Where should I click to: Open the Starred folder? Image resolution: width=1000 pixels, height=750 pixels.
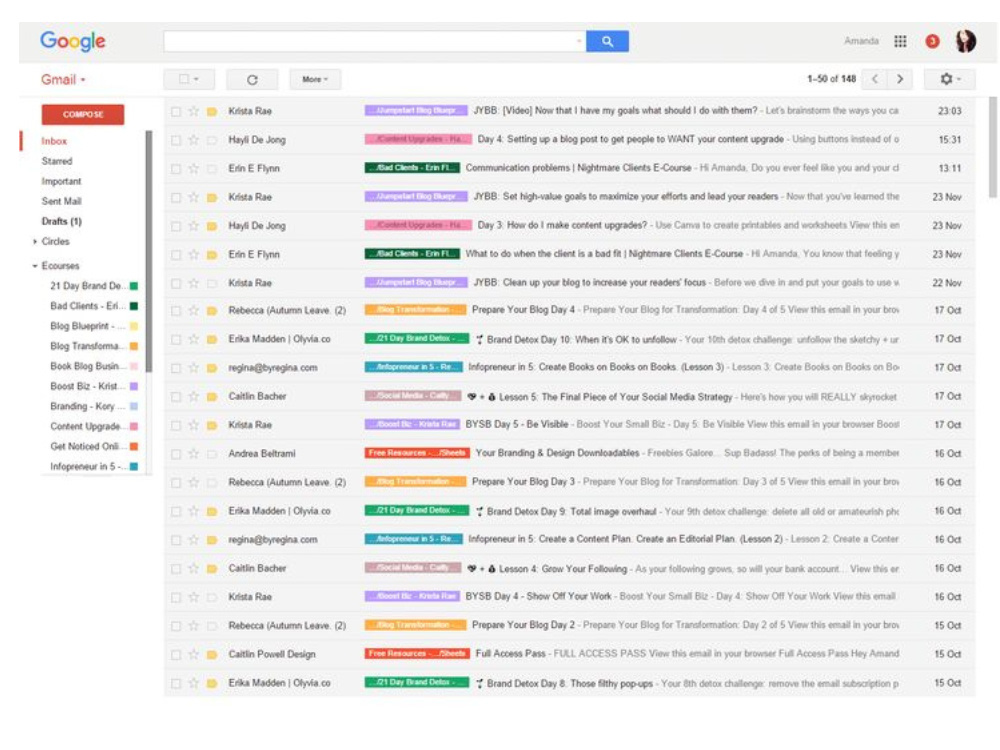(x=57, y=161)
